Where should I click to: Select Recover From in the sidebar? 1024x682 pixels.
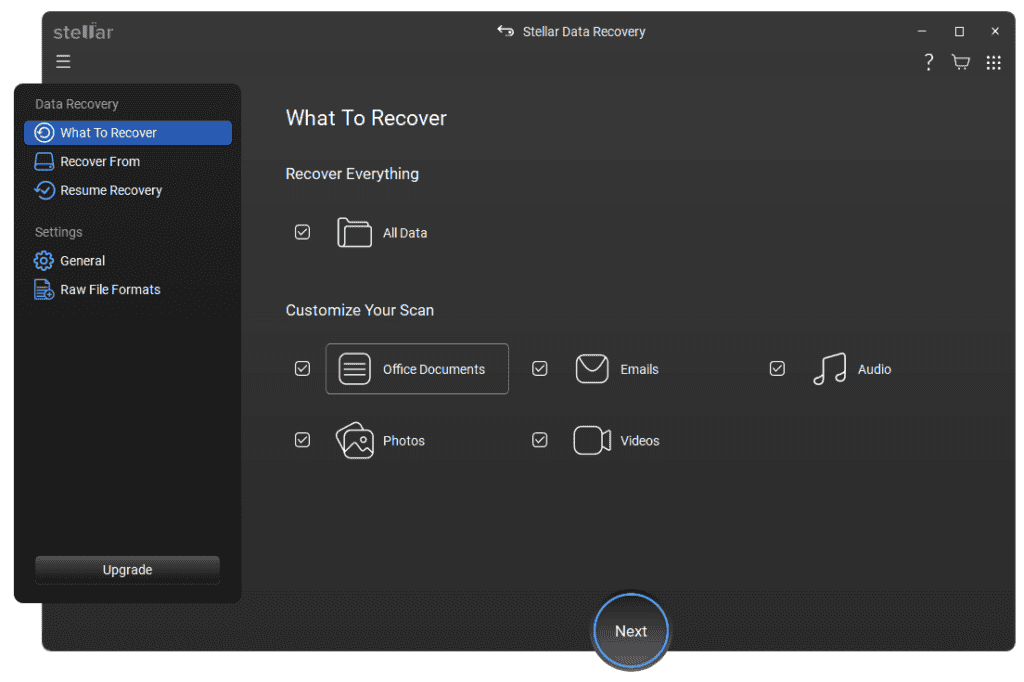tap(100, 161)
